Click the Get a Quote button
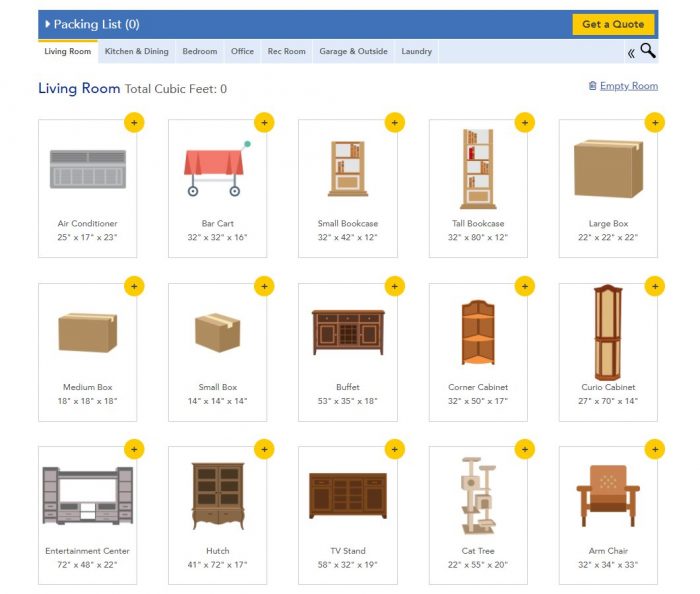The image size is (700, 594). pyautogui.click(x=614, y=24)
